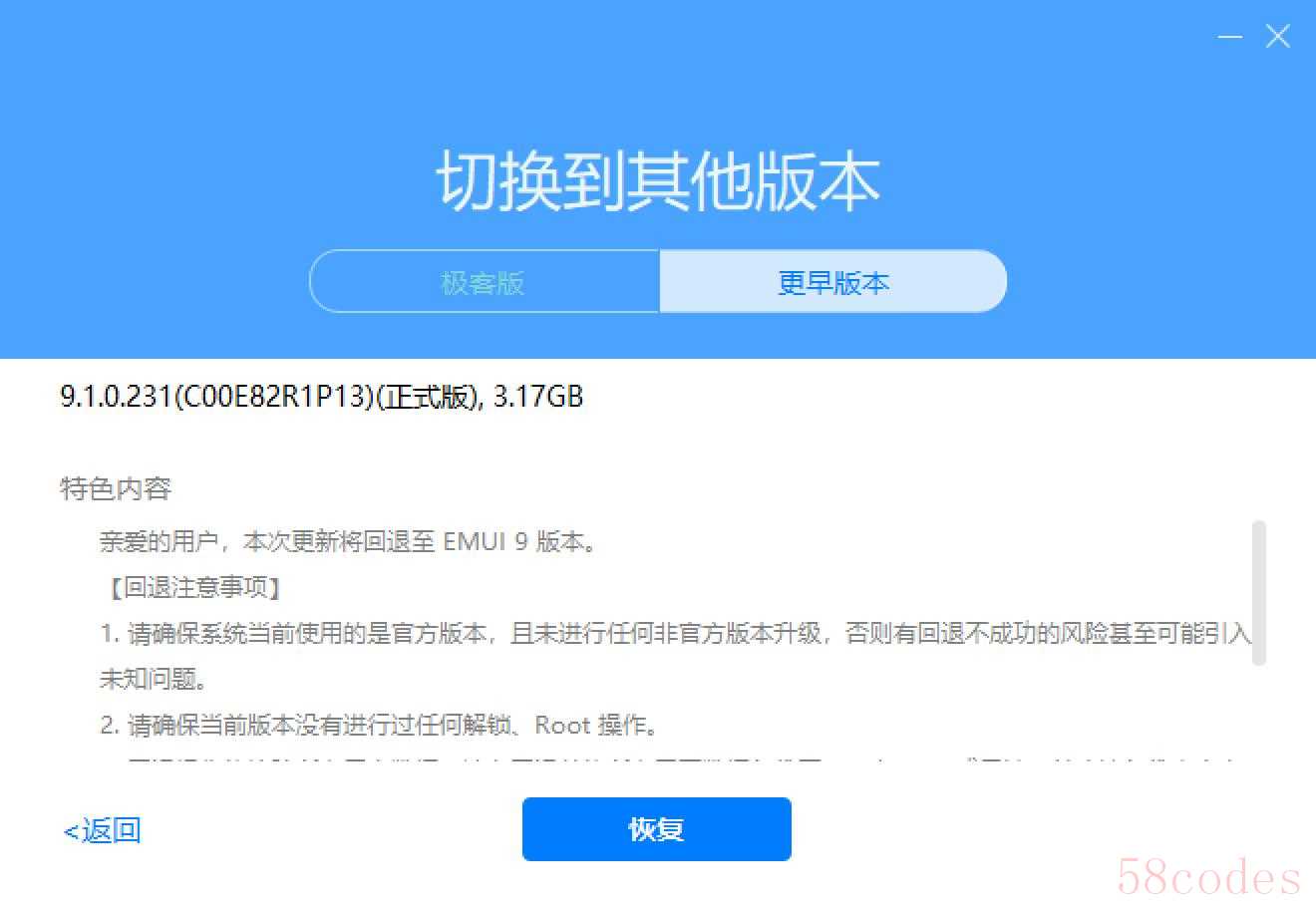Click the 3.17GB package size text
The image size is (1316, 907).
[x=538, y=397]
